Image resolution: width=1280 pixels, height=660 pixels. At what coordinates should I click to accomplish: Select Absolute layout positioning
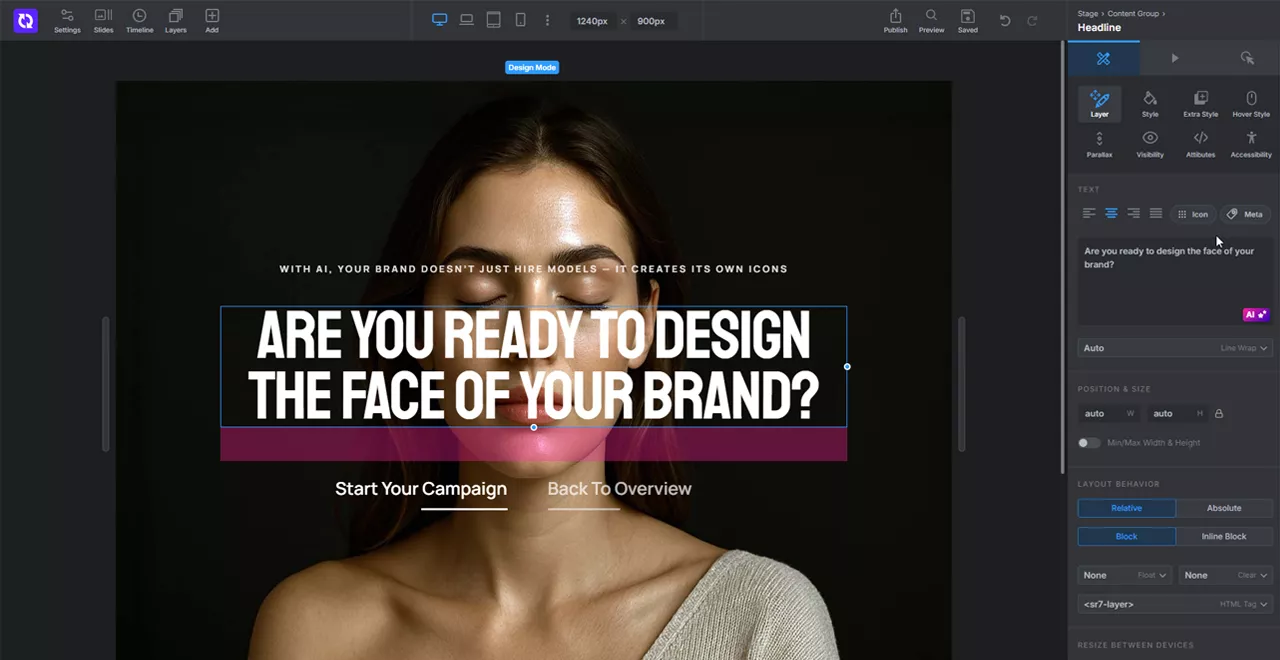coord(1223,508)
